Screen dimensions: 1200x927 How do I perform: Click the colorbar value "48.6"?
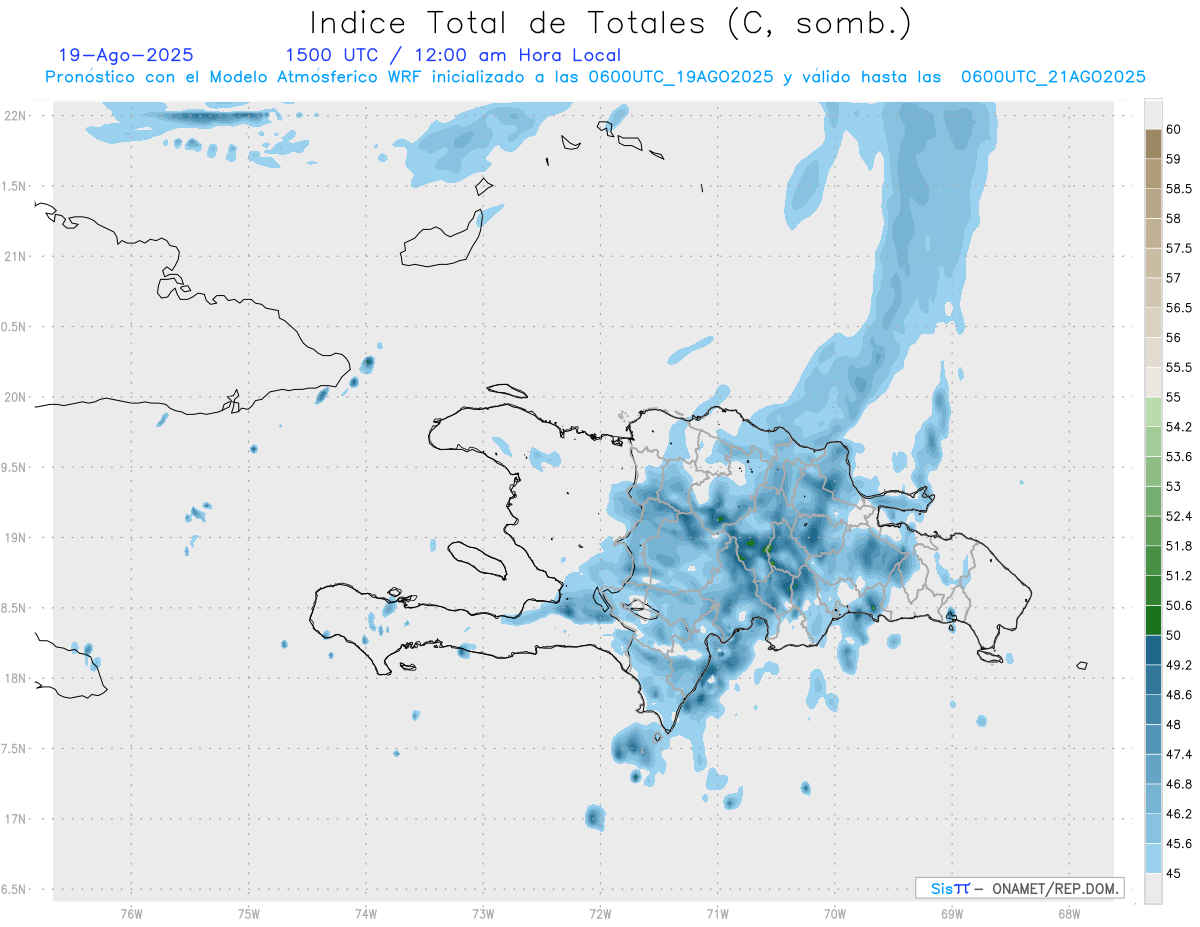[1178, 694]
